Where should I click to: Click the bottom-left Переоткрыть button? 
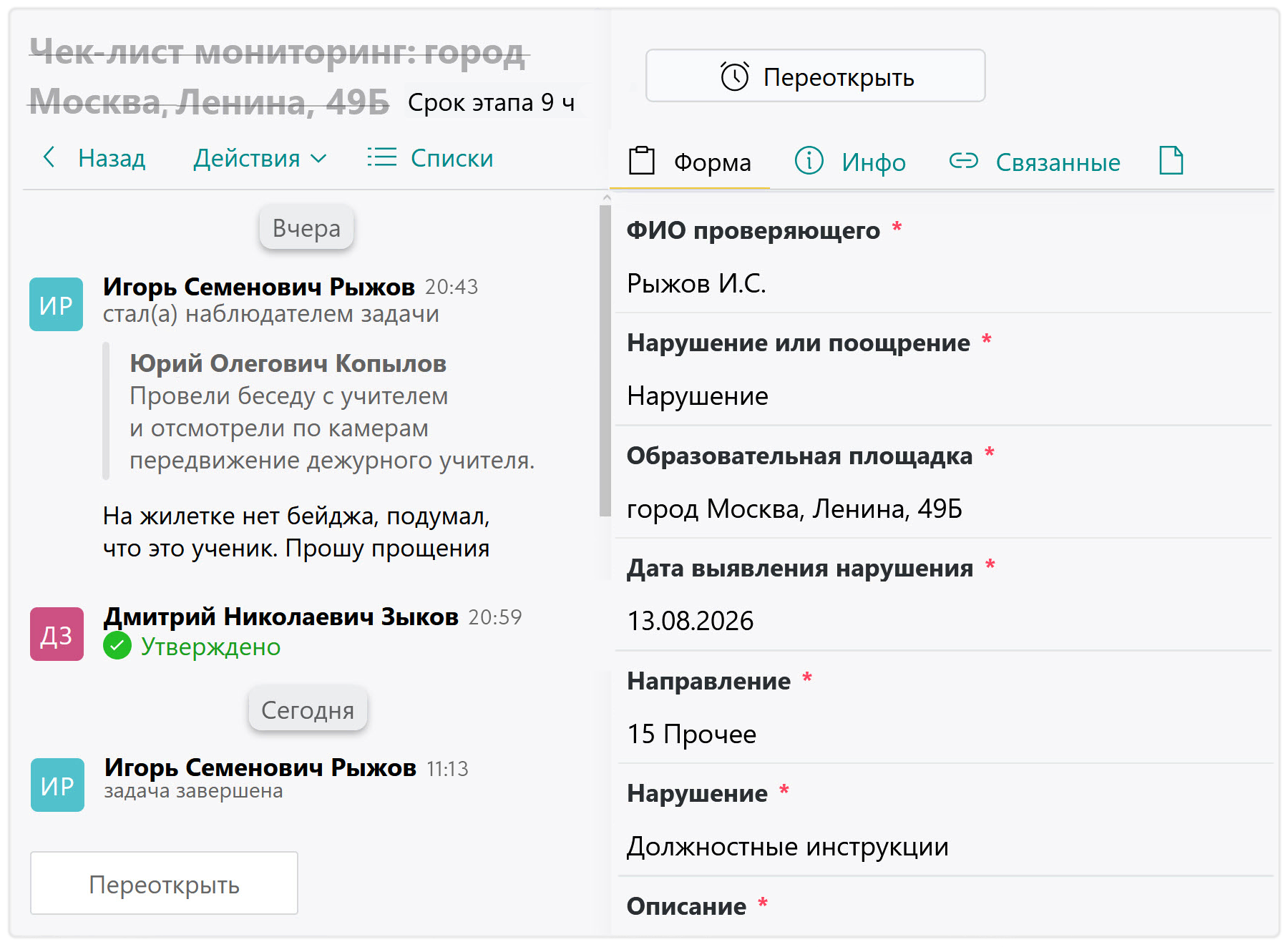click(x=164, y=883)
